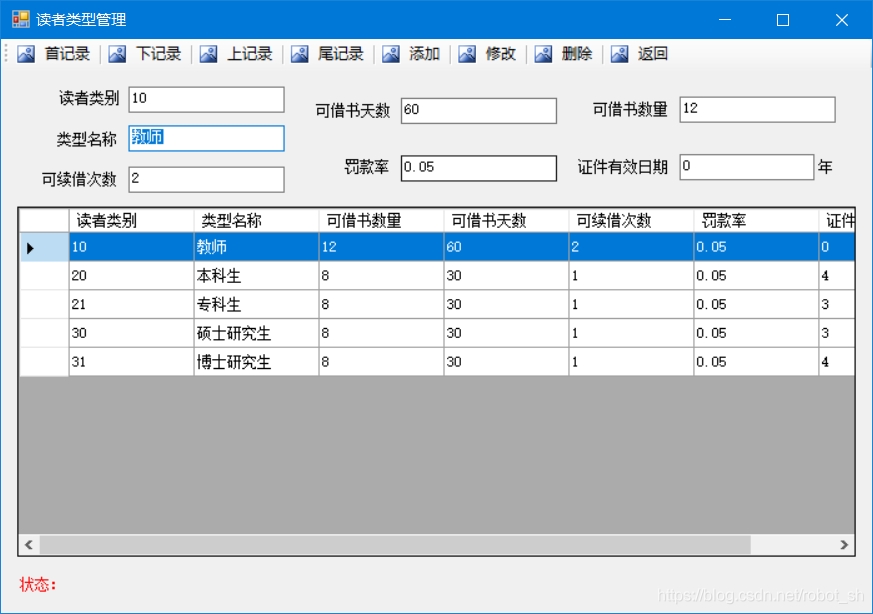This screenshot has height=614, width=873.
Task: Click the 可续借次数 cell in the 博士研究生 row
Action: (x=631, y=362)
